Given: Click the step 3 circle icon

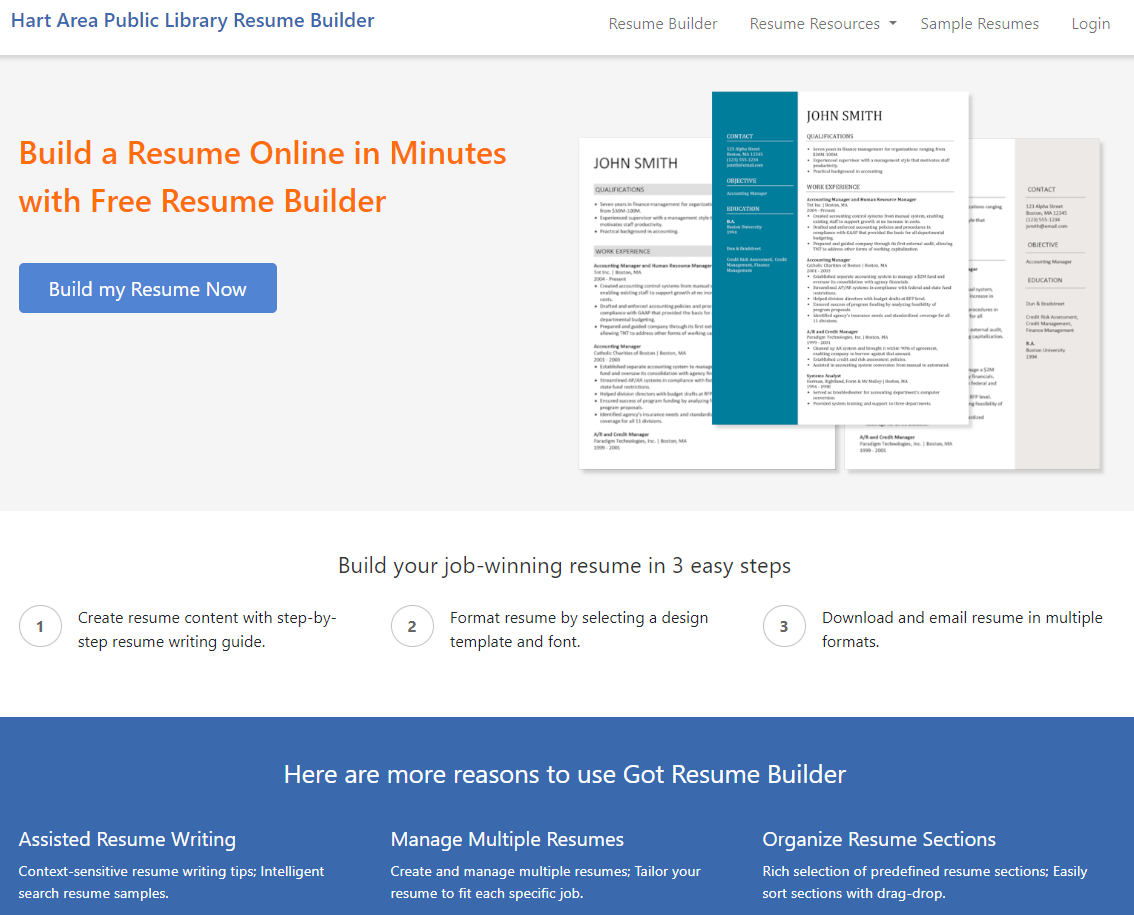Looking at the screenshot, I should 784,627.
